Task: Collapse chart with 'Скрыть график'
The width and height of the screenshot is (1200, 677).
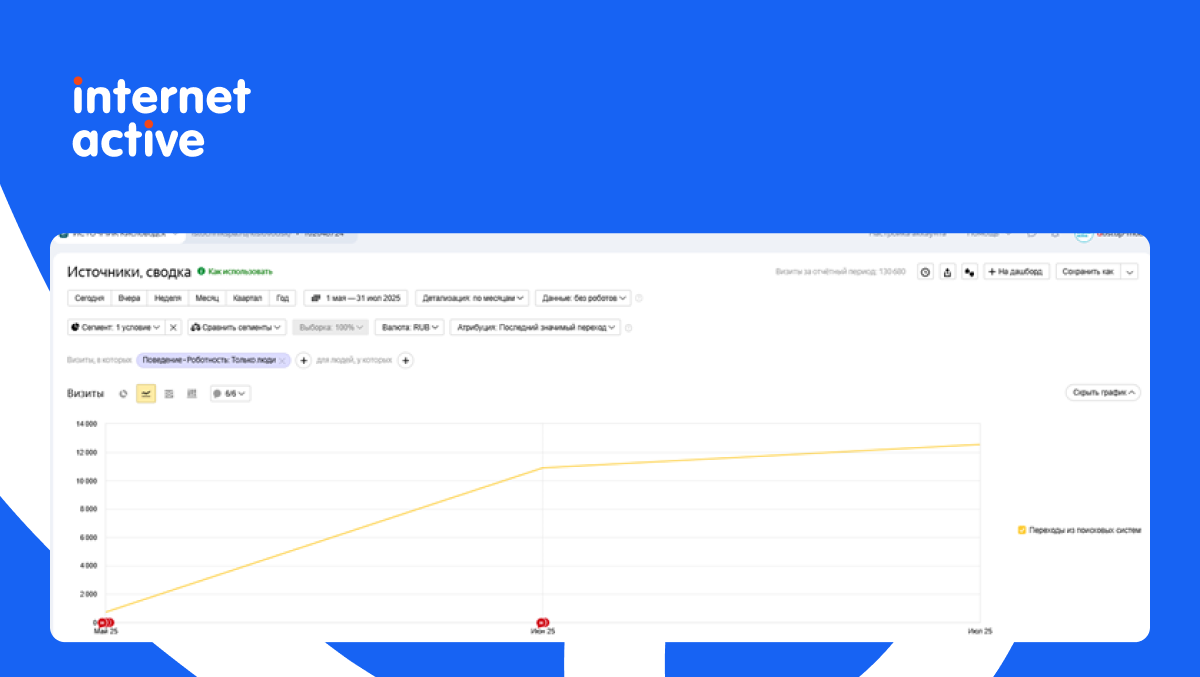Action: click(1103, 393)
